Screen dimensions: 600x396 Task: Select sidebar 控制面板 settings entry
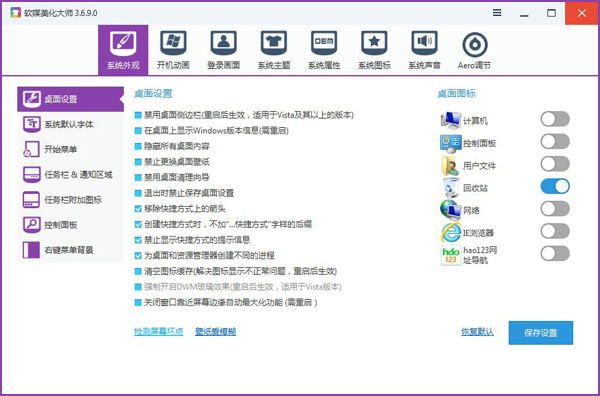coord(70,225)
